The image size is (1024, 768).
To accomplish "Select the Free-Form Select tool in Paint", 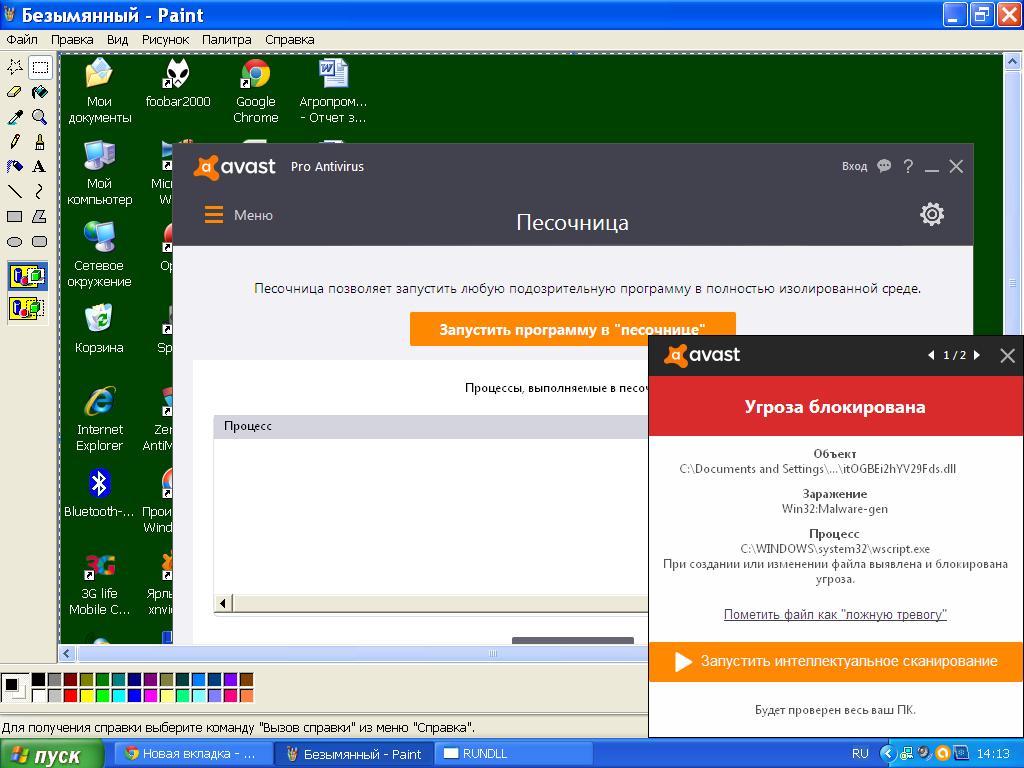I will point(14,67).
